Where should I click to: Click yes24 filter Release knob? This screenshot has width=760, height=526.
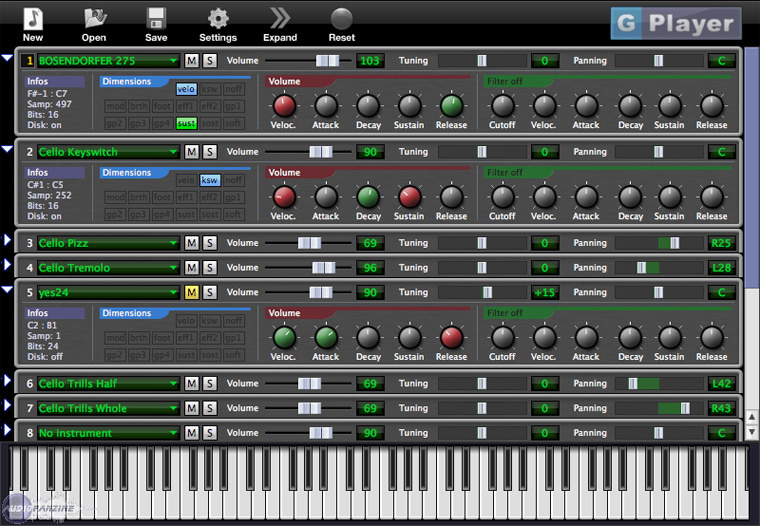tap(712, 337)
